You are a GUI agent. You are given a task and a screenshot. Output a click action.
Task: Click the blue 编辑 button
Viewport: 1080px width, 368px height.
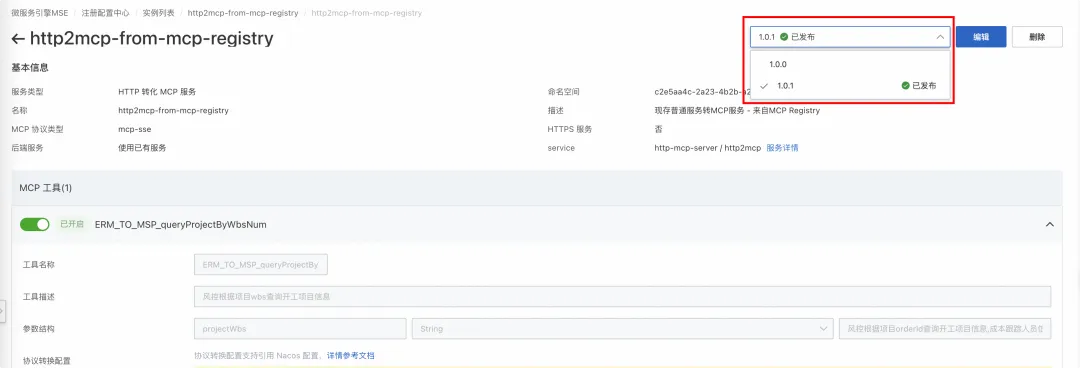coord(981,37)
